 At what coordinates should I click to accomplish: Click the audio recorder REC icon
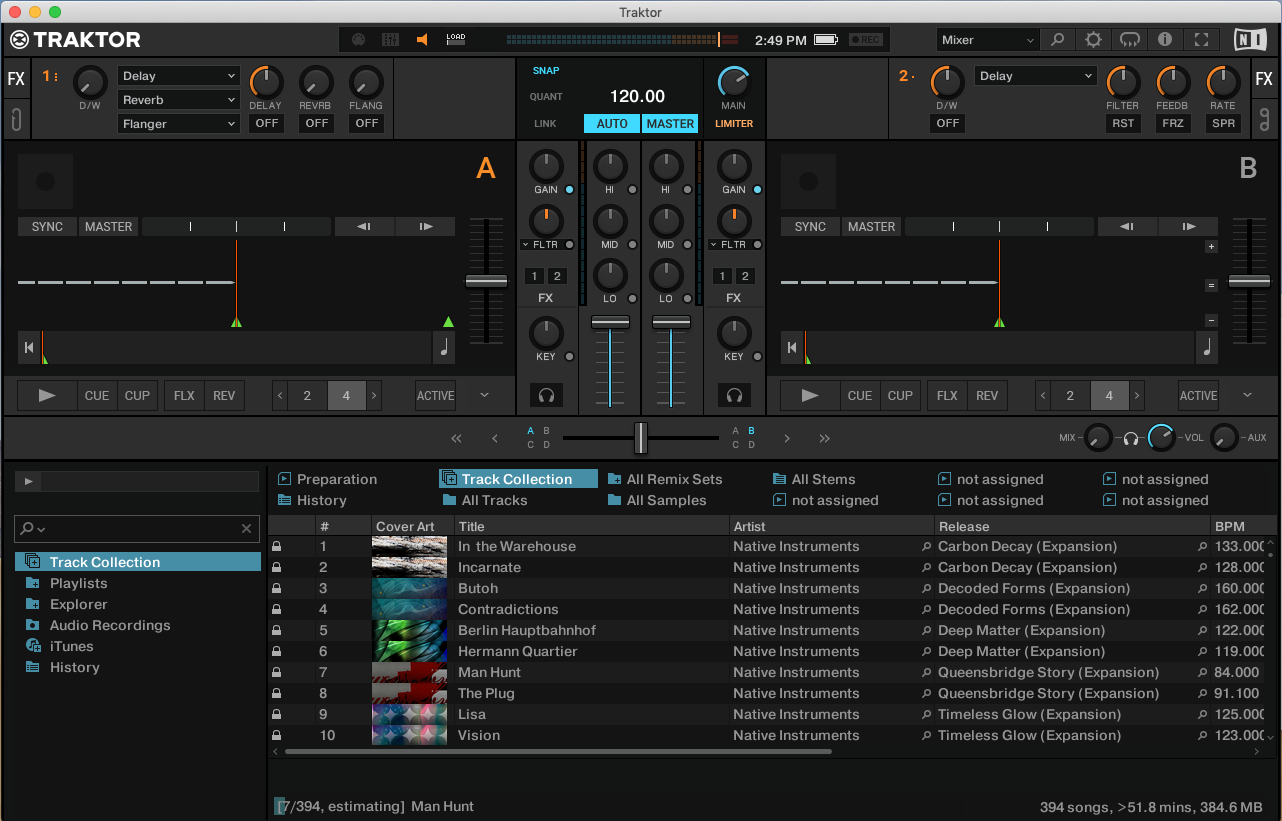tap(866, 40)
